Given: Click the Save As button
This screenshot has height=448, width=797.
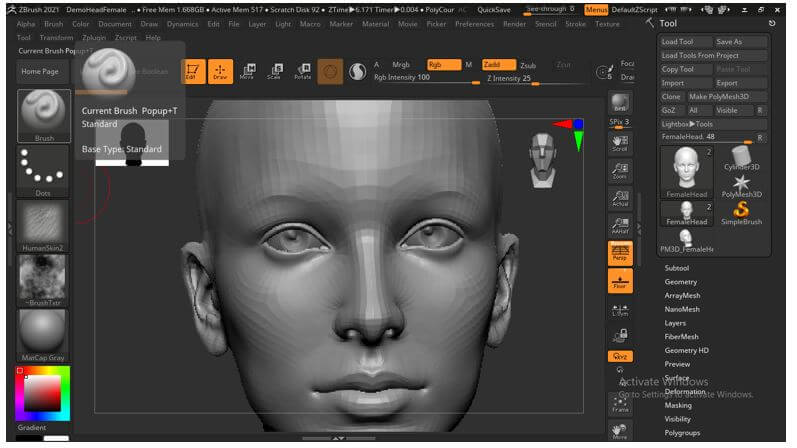Looking at the screenshot, I should [740, 42].
